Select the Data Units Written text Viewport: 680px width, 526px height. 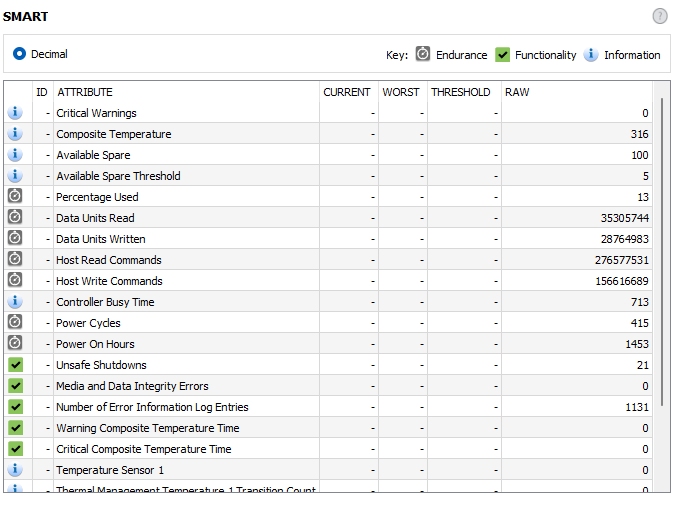pyautogui.click(x=101, y=239)
